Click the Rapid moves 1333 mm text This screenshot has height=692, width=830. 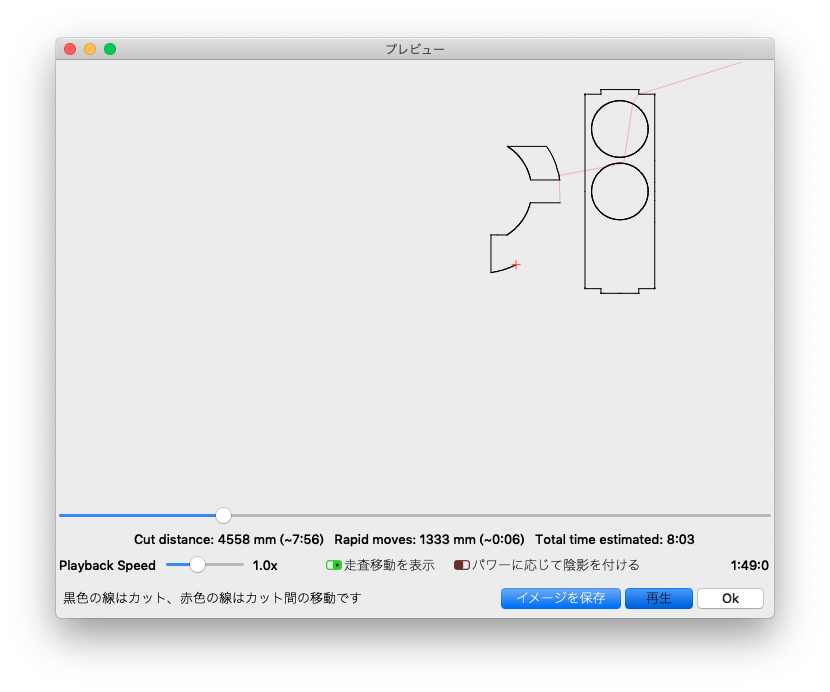429,540
